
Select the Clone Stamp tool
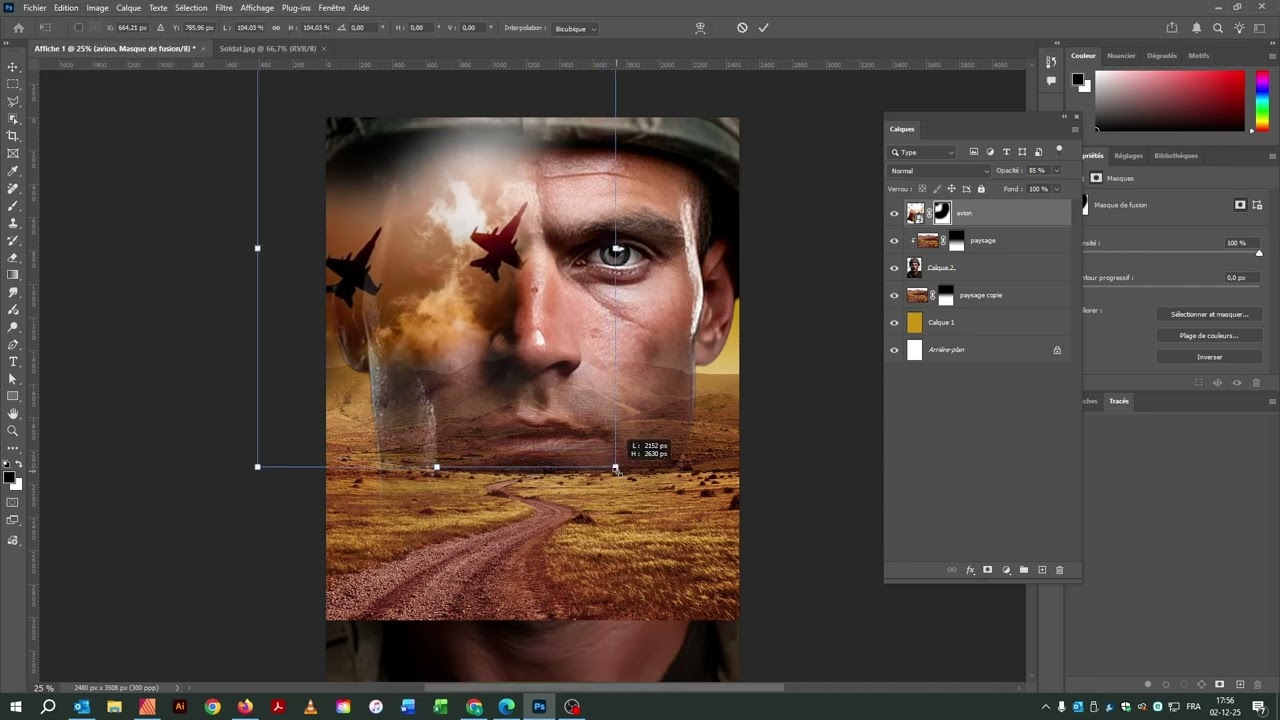pyautogui.click(x=13, y=223)
